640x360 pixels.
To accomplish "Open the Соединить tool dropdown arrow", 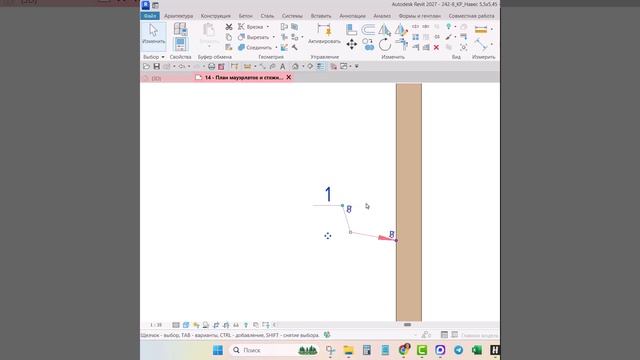I will [x=276, y=47].
